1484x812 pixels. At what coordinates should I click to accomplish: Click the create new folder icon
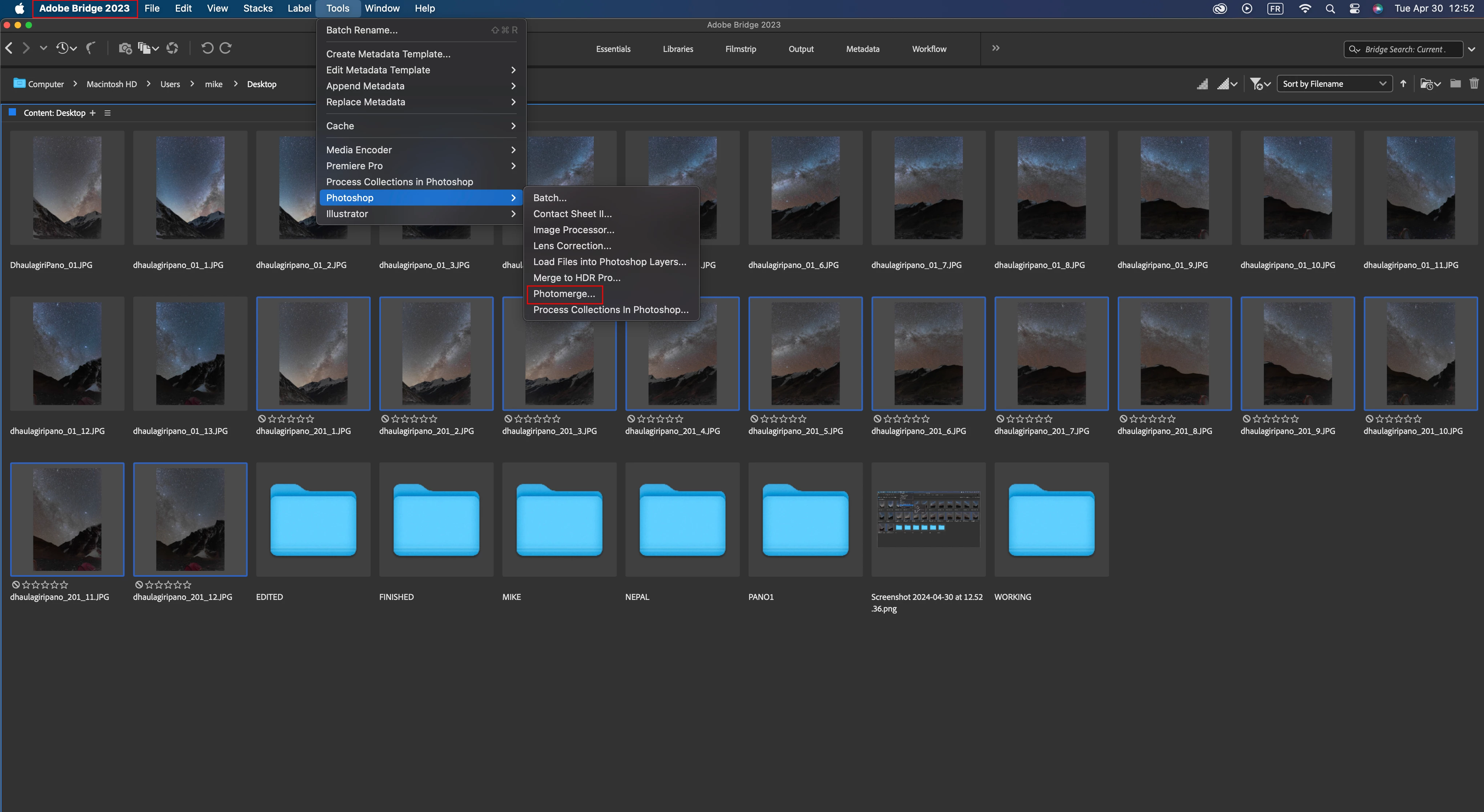1455,84
